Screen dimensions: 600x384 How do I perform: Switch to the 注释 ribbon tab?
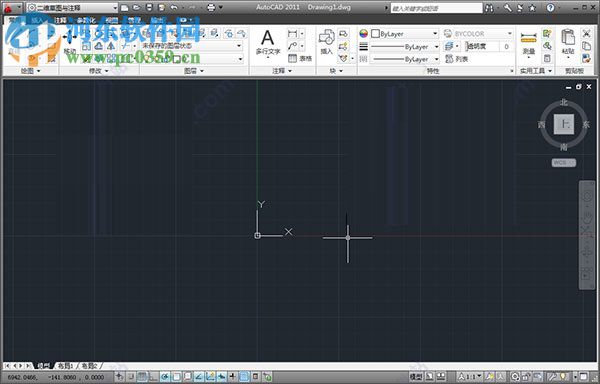pos(60,20)
